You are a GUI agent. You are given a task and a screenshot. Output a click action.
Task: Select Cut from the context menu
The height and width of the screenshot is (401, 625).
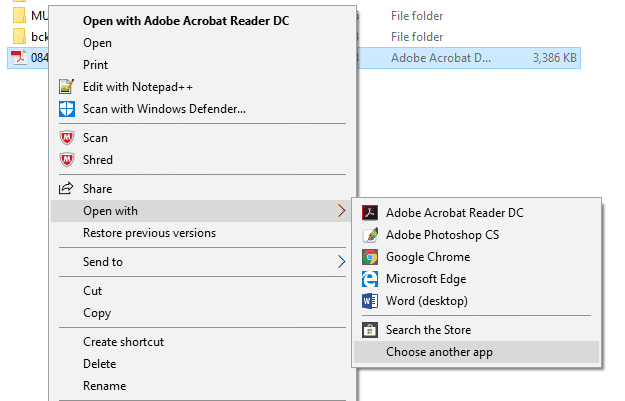pyautogui.click(x=93, y=291)
